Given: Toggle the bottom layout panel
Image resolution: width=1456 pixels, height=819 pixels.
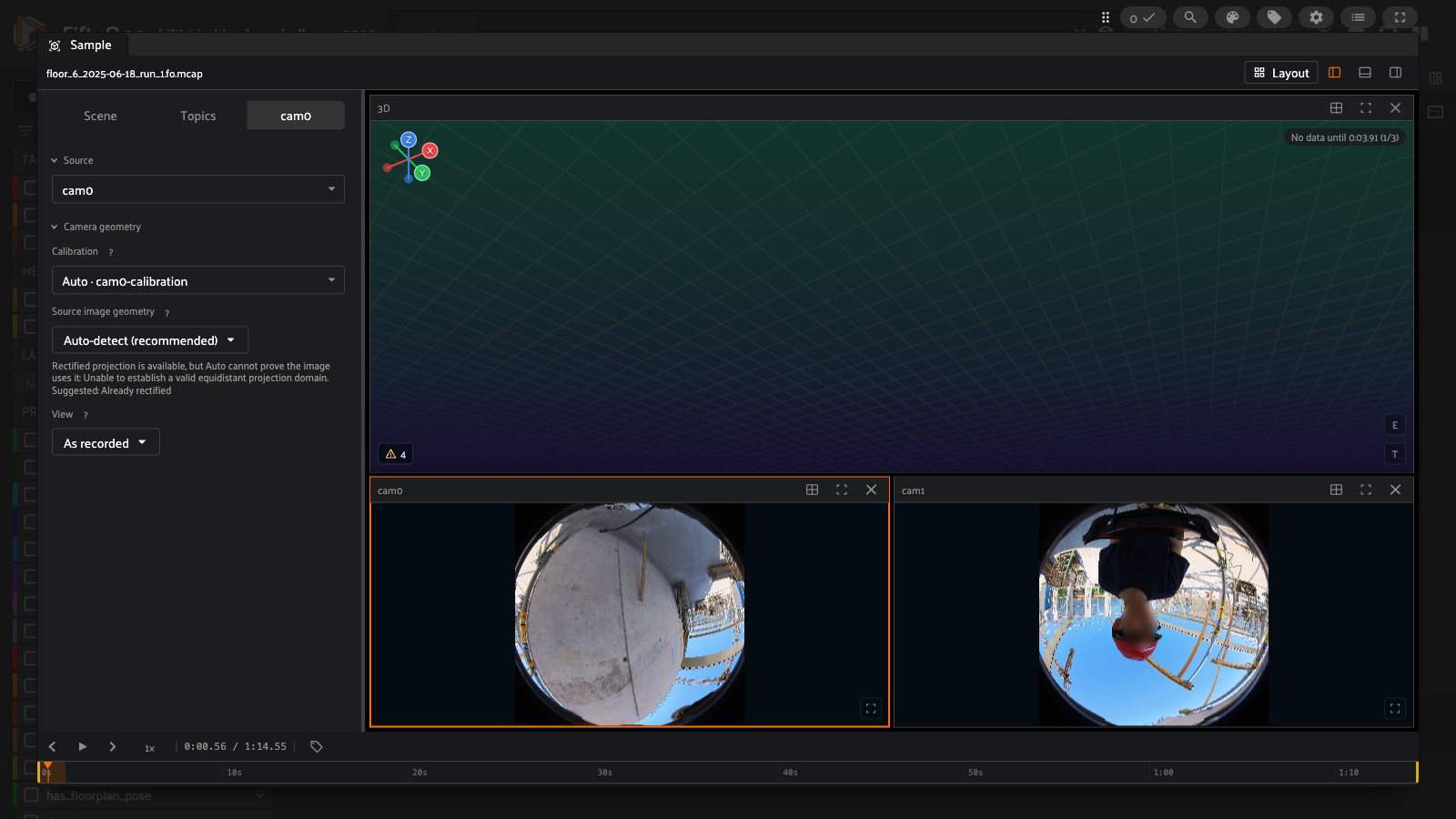Looking at the screenshot, I should (1365, 73).
